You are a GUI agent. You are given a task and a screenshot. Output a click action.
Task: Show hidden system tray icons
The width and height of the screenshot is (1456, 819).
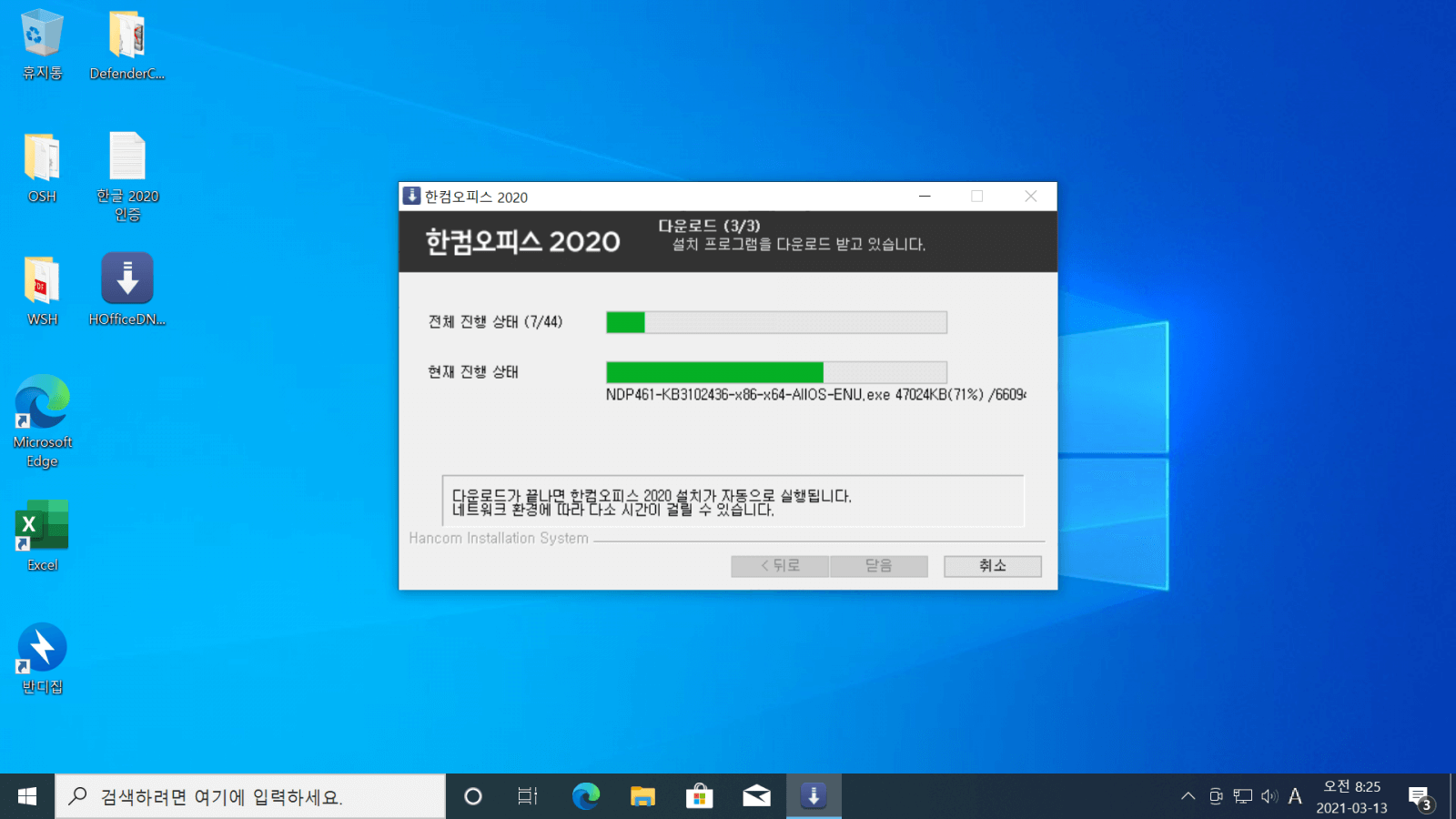(1188, 796)
